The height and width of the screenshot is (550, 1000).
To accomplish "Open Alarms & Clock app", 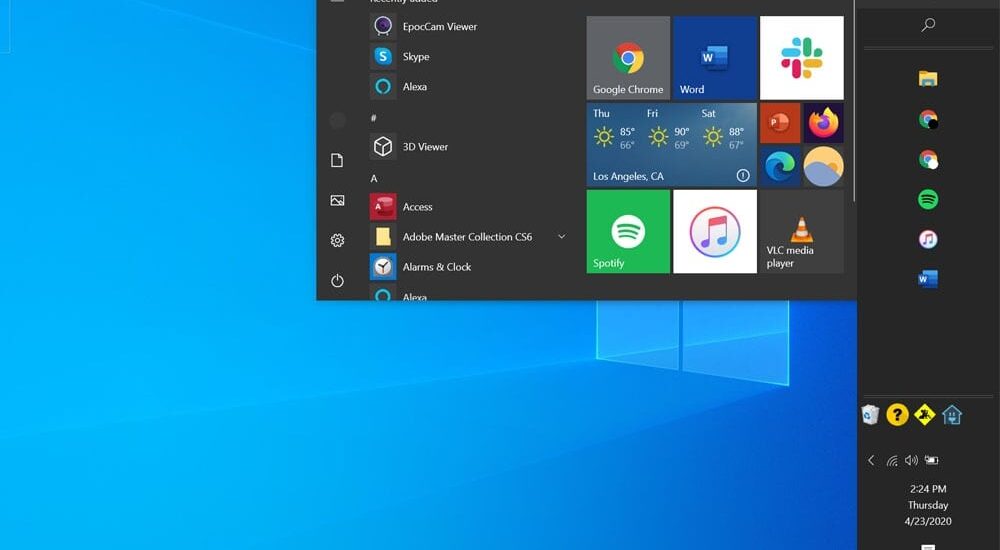I will coord(469,267).
